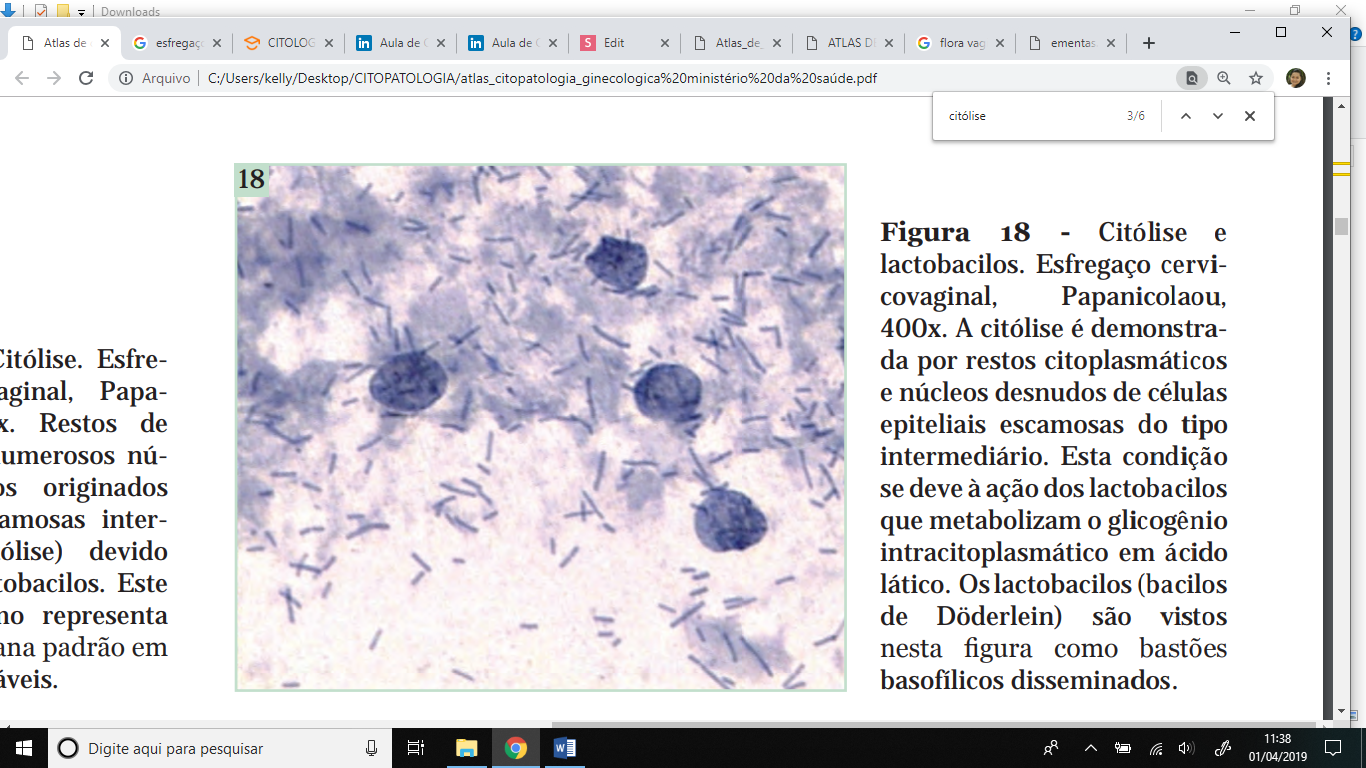The height and width of the screenshot is (768, 1366).
Task: Open the first LinkedIn Aula de tab
Action: tap(401, 43)
